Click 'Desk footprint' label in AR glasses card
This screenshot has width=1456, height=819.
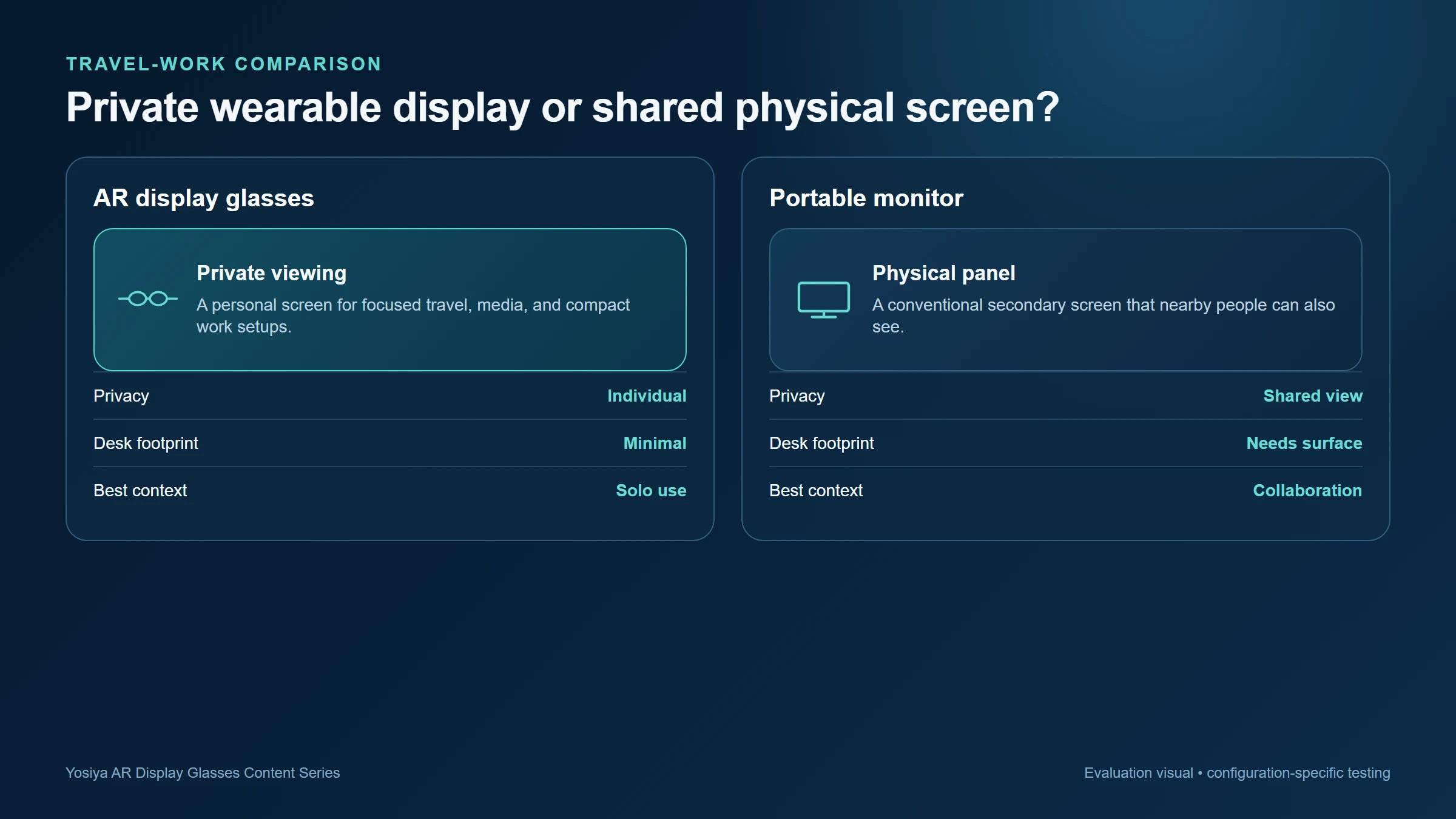[146, 443]
